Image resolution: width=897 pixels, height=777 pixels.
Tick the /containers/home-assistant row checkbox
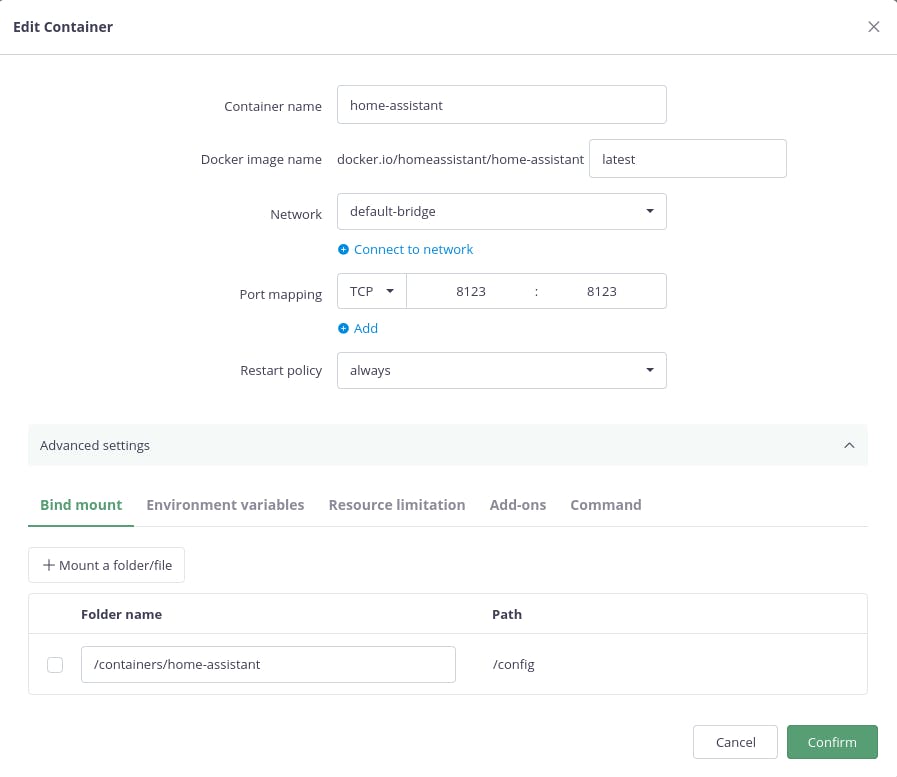pyautogui.click(x=55, y=665)
